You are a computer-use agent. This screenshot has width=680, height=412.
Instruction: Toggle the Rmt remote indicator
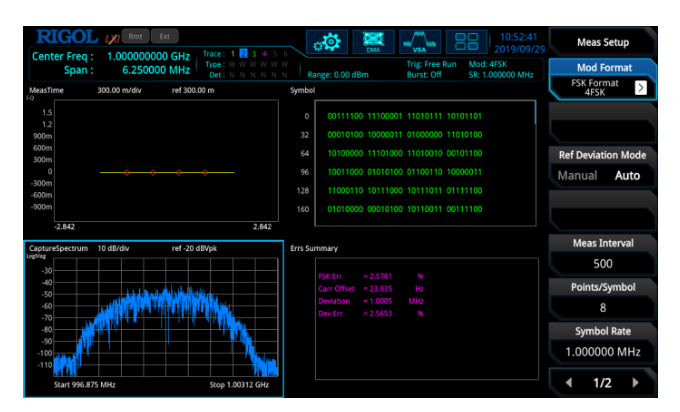coord(135,36)
